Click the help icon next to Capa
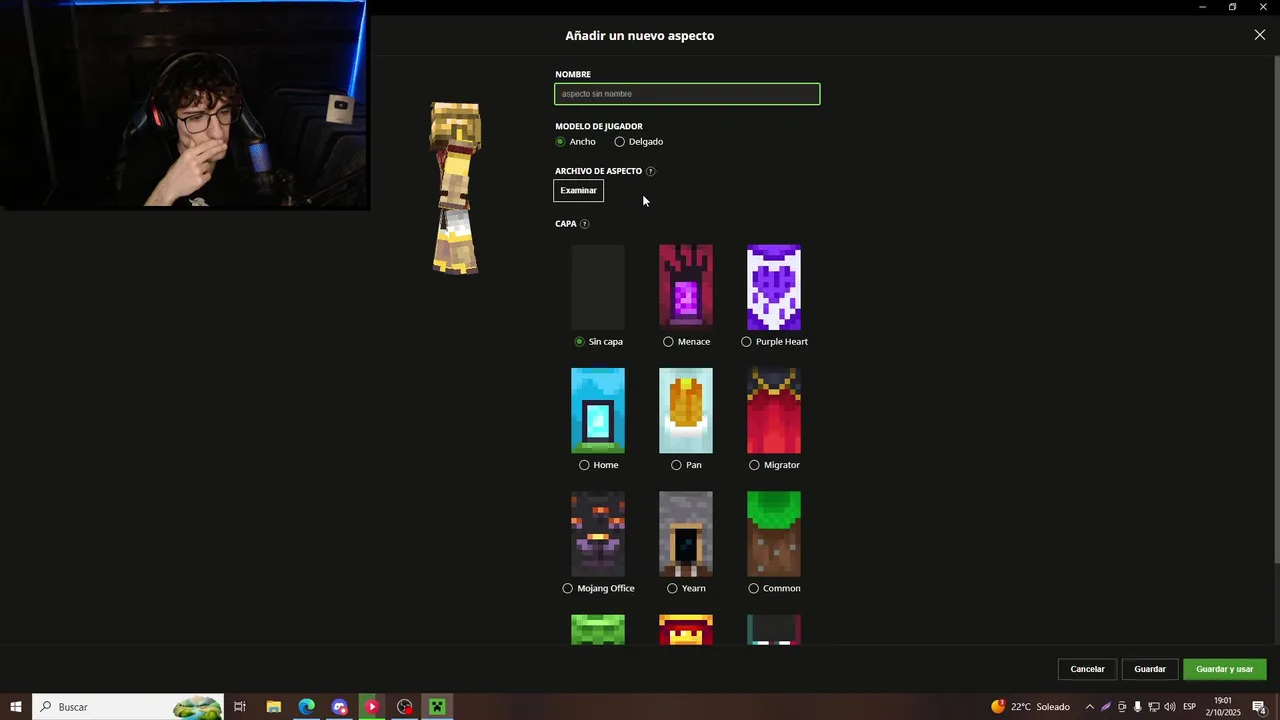This screenshot has width=1280, height=720. pos(585,224)
